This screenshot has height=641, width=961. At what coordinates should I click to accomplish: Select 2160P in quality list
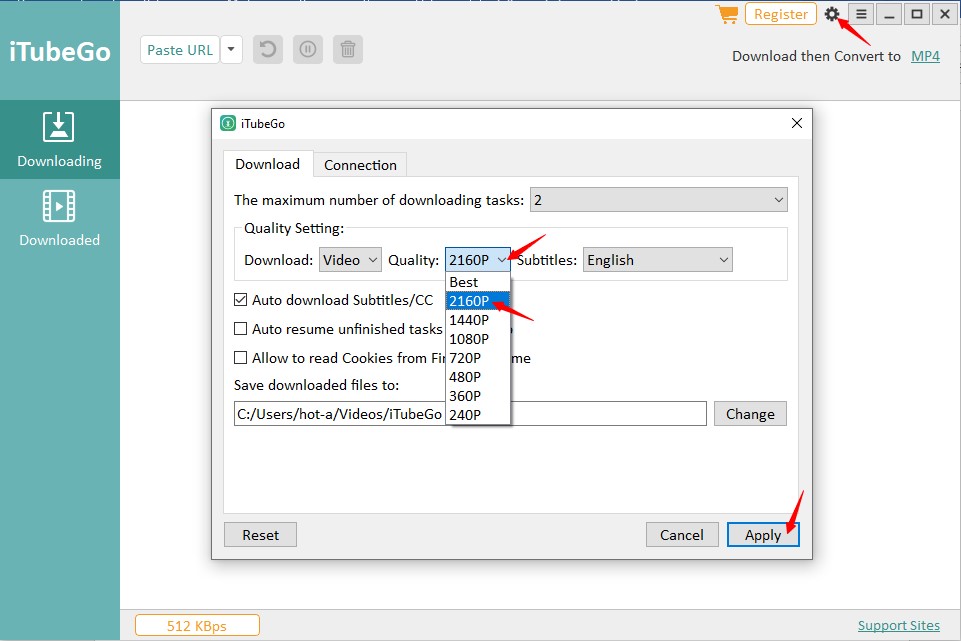477,301
